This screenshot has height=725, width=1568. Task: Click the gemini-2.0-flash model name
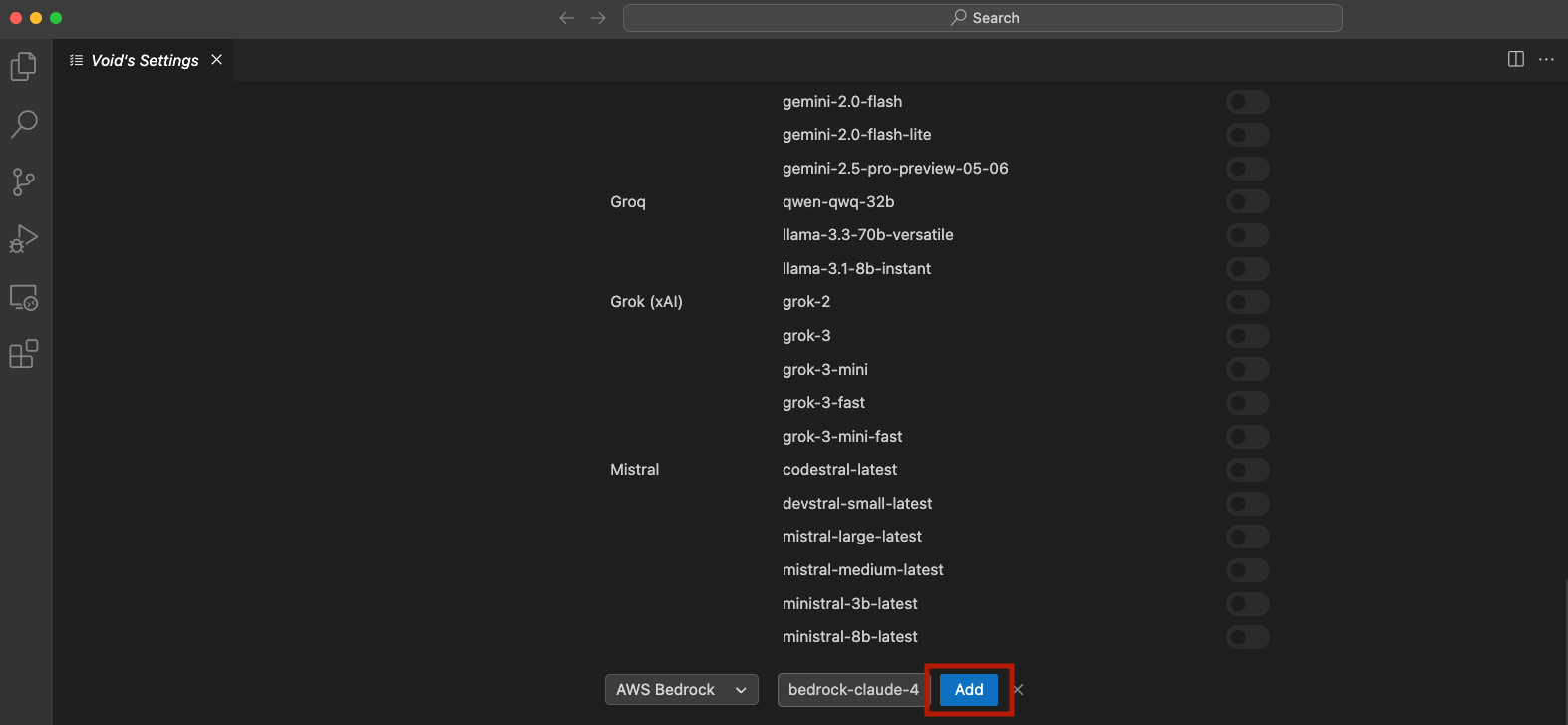(x=842, y=101)
